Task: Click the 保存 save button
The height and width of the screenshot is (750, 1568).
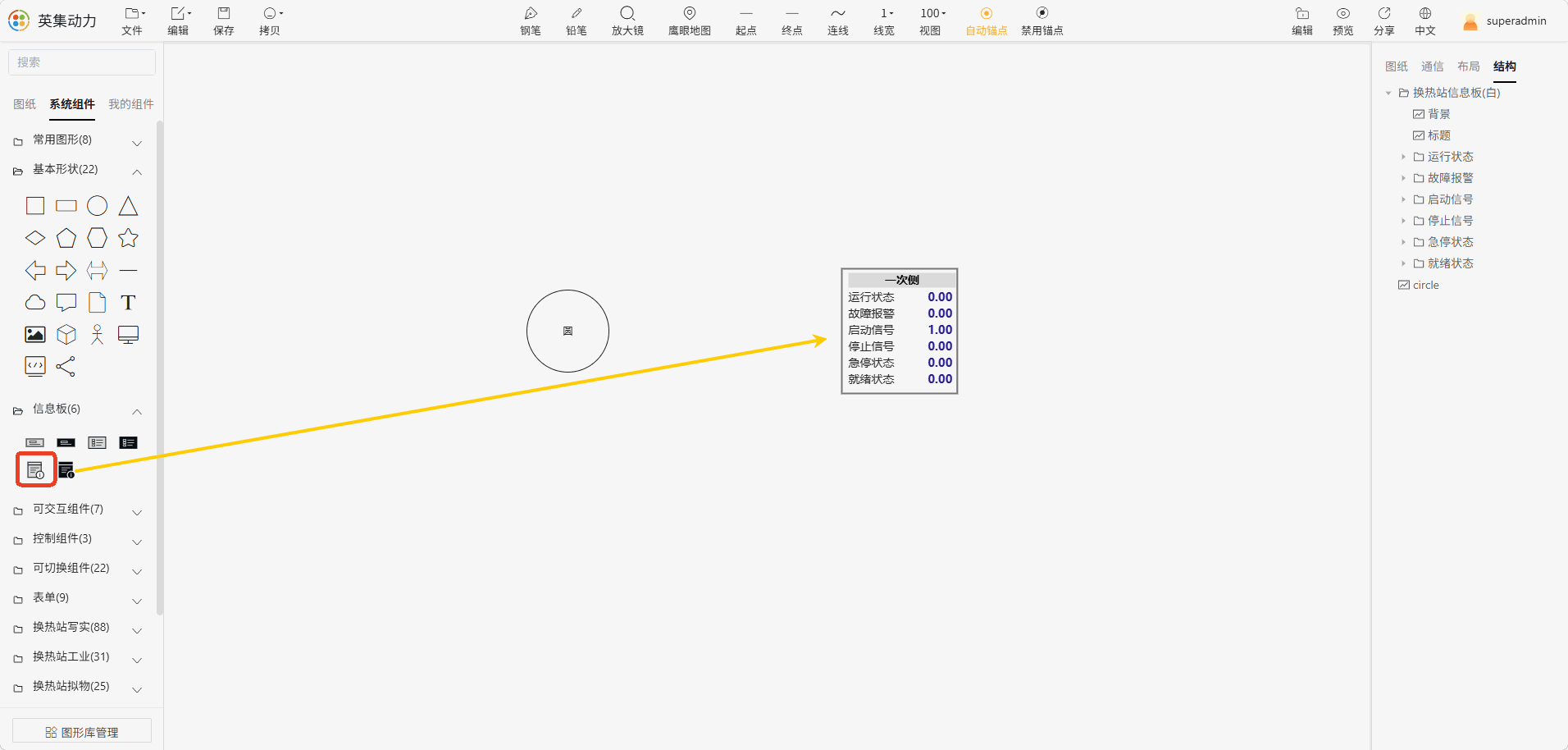Action: point(224,21)
